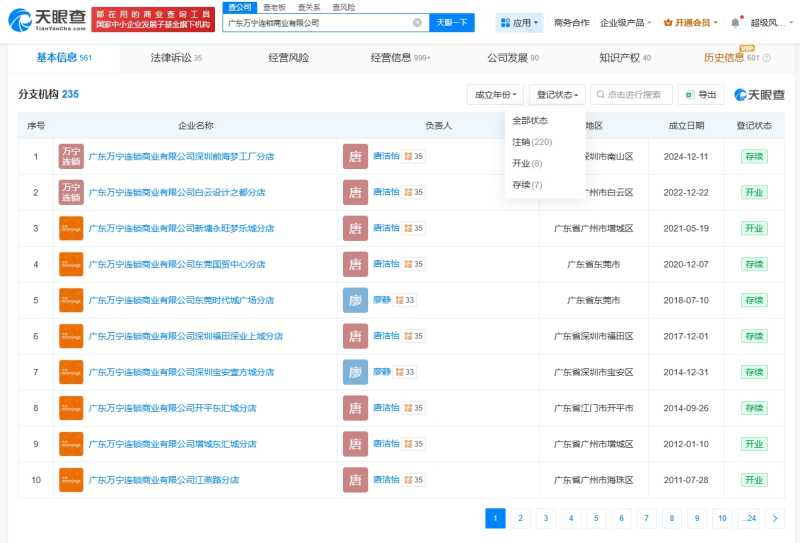800x543 pixels.
Task: Click the export icon button 导出
Action: tap(701, 95)
